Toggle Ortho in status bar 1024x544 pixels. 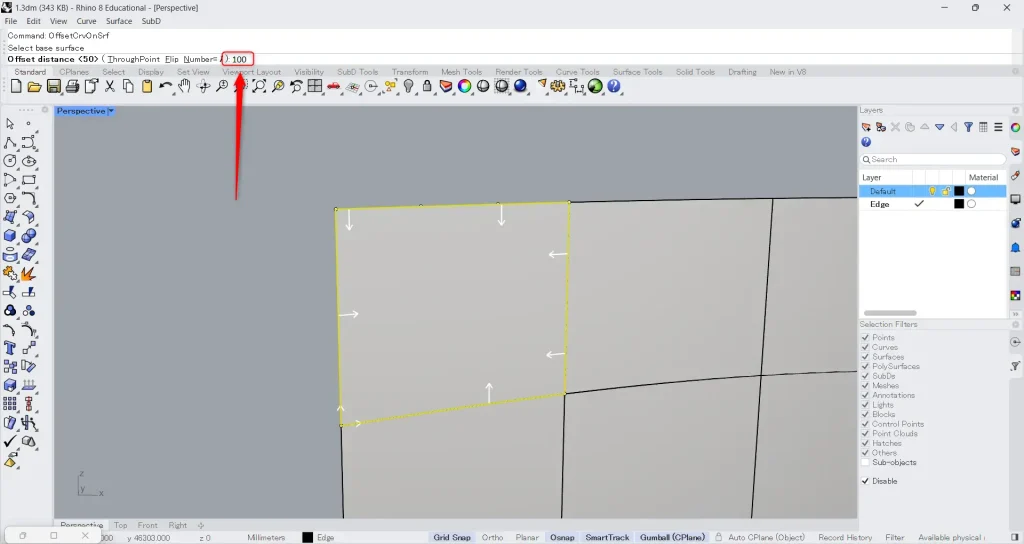pos(492,537)
